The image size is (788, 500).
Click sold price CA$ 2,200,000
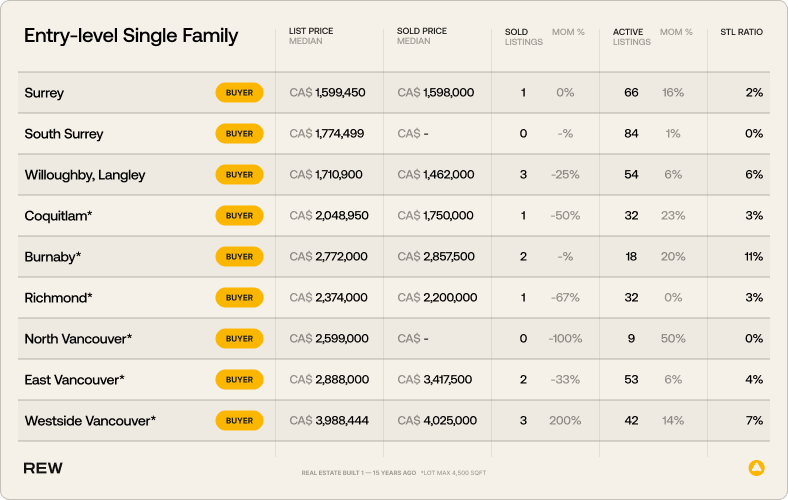pos(437,297)
